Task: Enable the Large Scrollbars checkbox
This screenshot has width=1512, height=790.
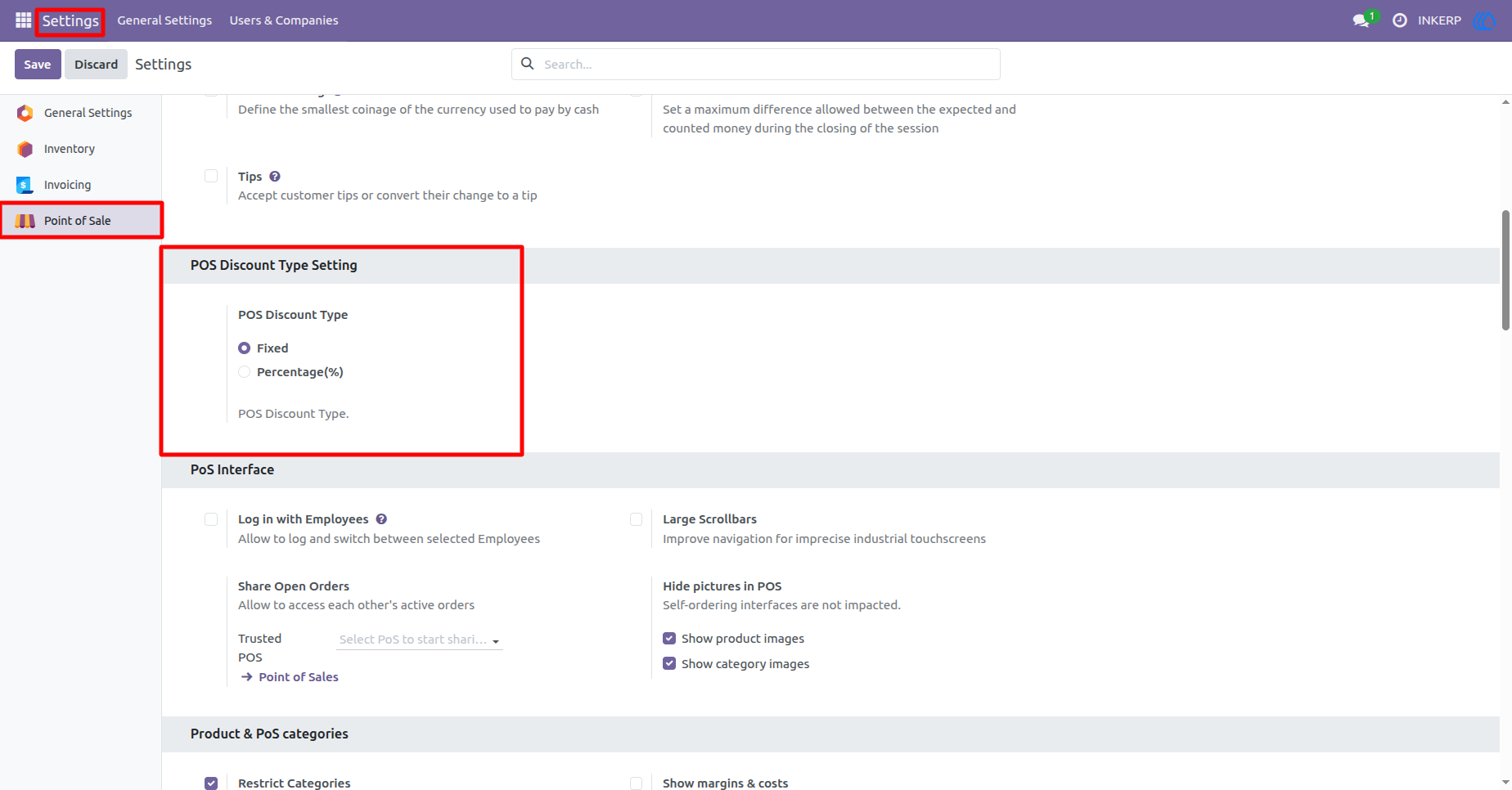Action: point(636,519)
